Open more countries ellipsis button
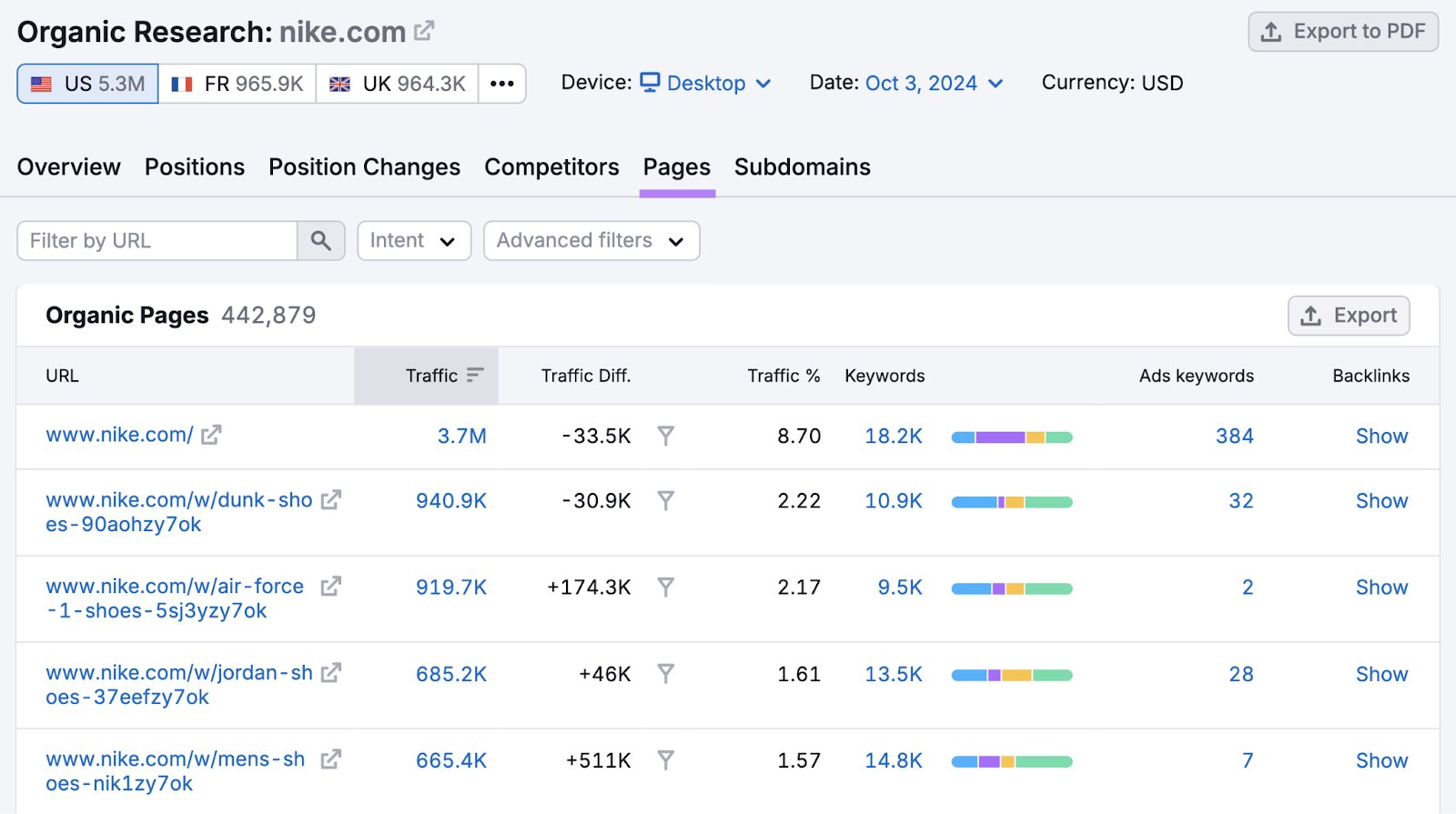Viewport: 1456px width, 814px height. pos(501,84)
